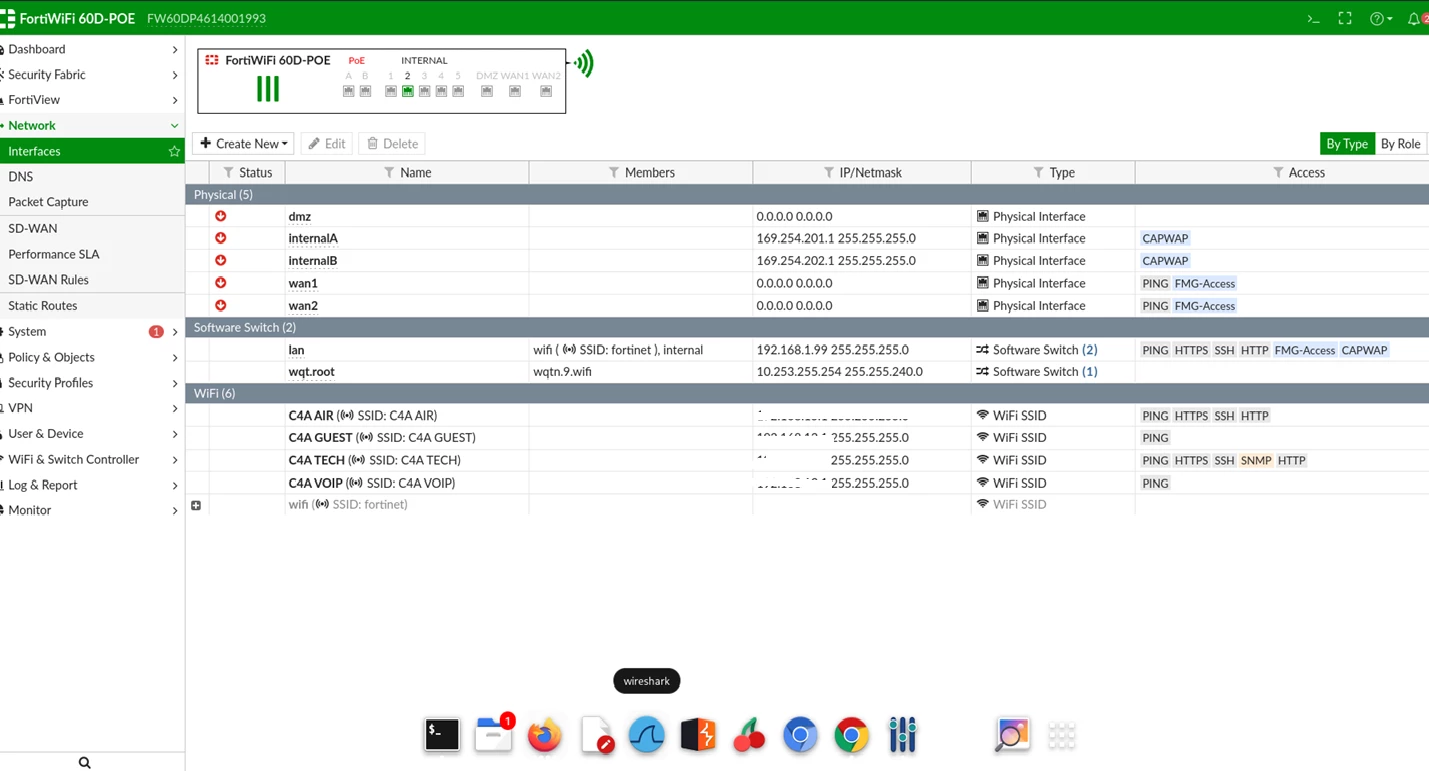Open the wqt.root Software Switch (1) members link

pos(1089,372)
